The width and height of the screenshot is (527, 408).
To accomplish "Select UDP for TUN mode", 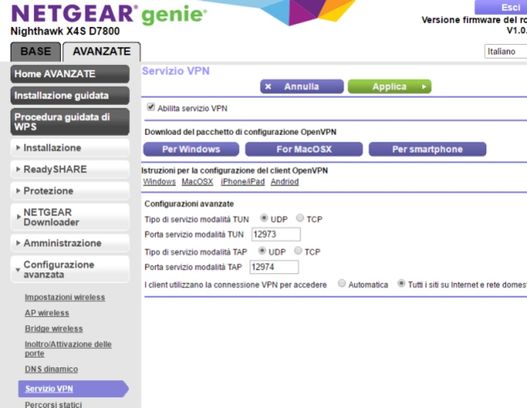I will tap(264, 218).
